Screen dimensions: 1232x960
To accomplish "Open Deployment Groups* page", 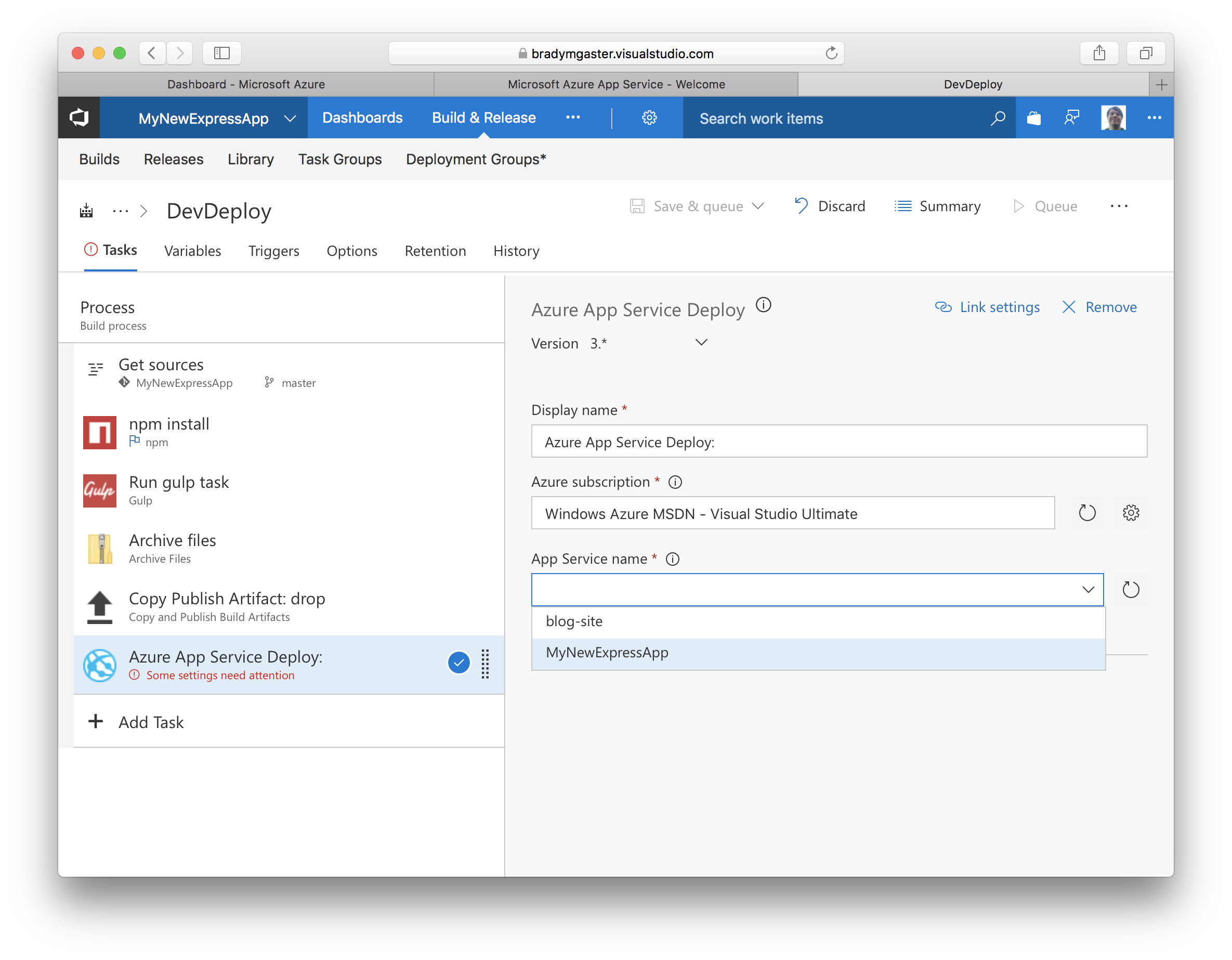I will click(476, 159).
